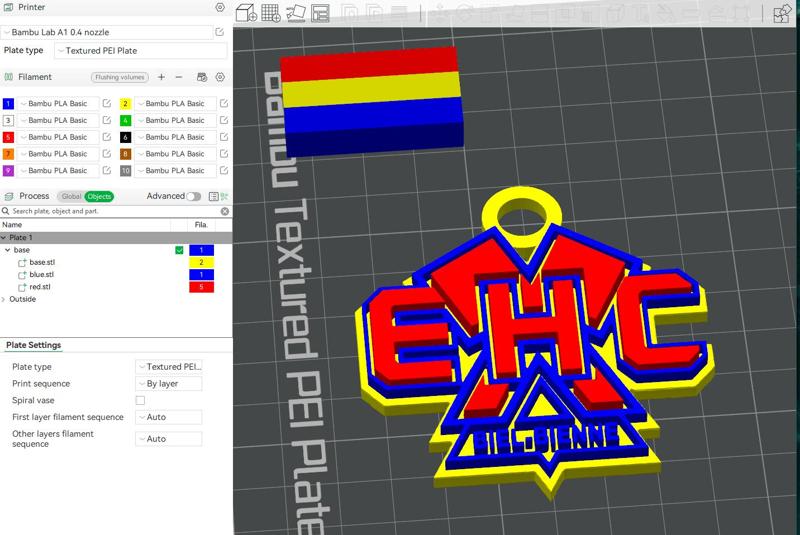Open the printer preset dropdown
Viewport: 800px width, 535px height.
pyautogui.click(x=107, y=32)
